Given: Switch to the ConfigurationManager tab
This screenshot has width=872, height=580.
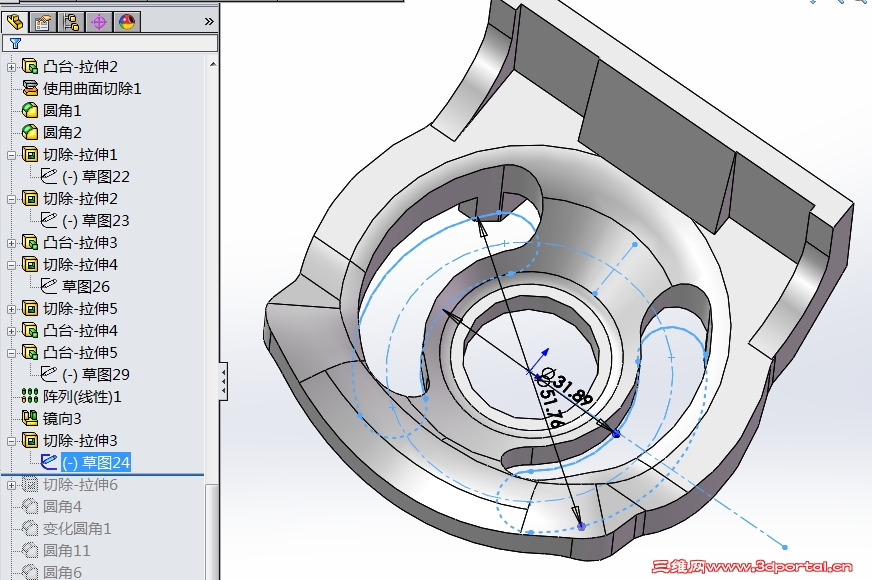Looking at the screenshot, I should [71, 22].
